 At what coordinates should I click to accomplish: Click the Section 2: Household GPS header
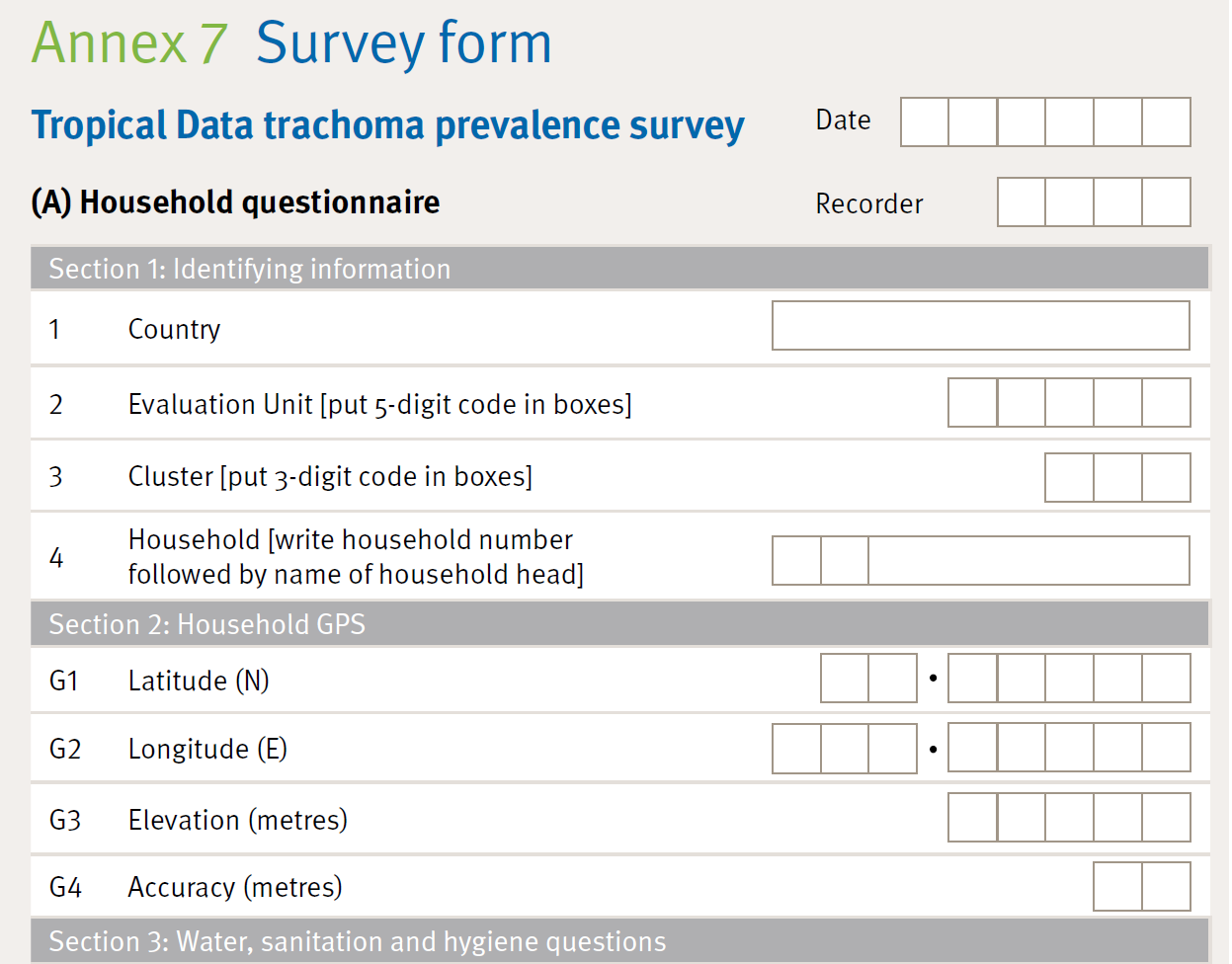207,624
